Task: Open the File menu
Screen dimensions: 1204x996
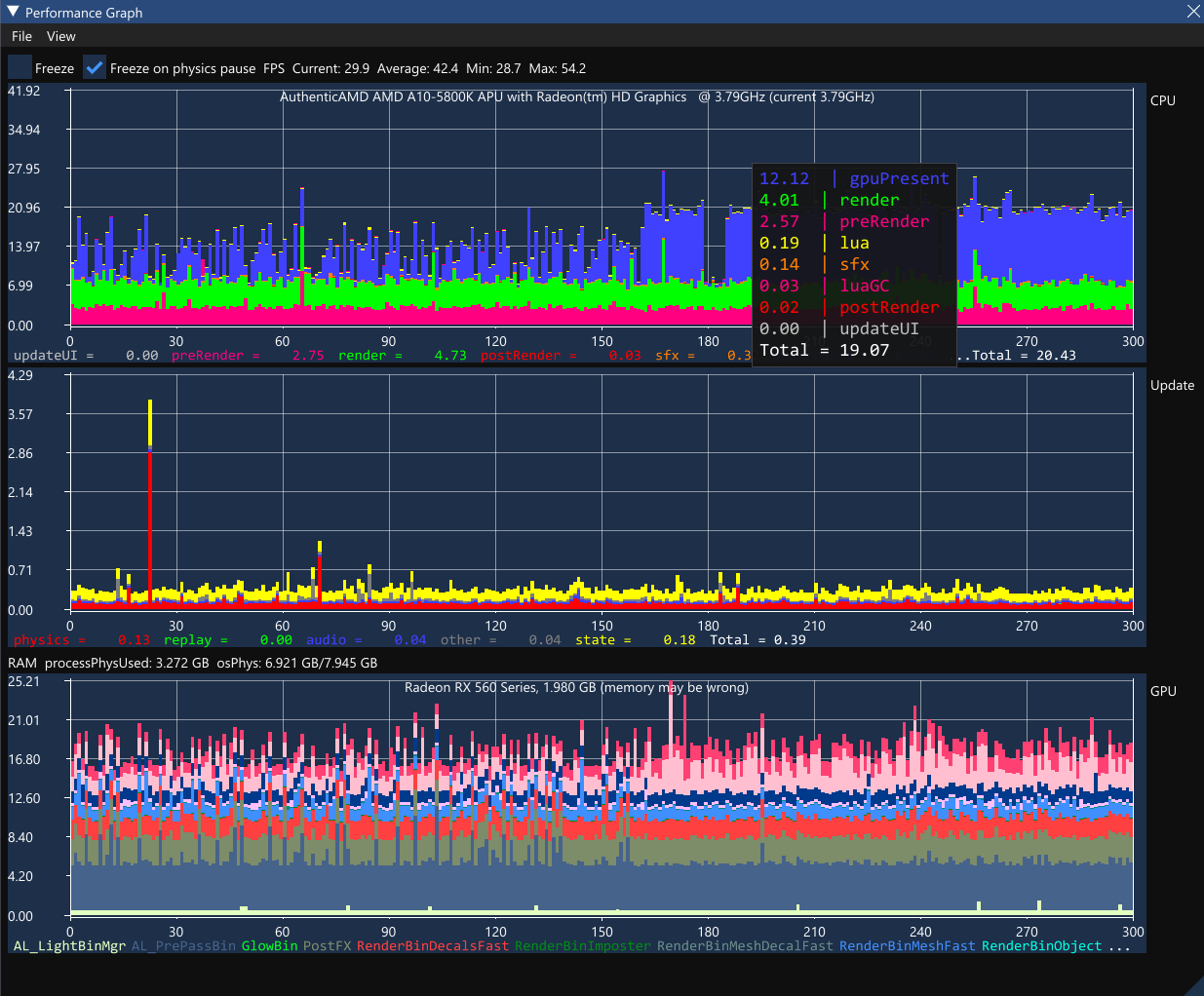Action: (21, 36)
